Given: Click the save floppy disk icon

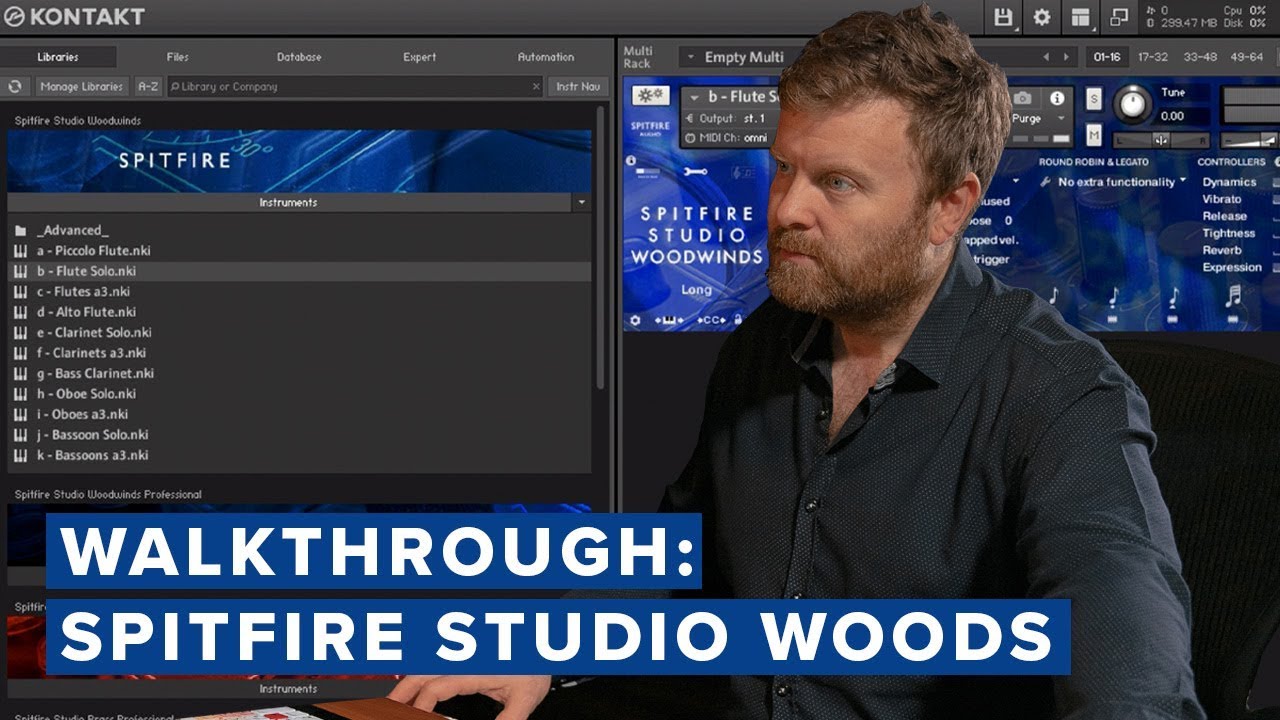Looking at the screenshot, I should (1004, 17).
